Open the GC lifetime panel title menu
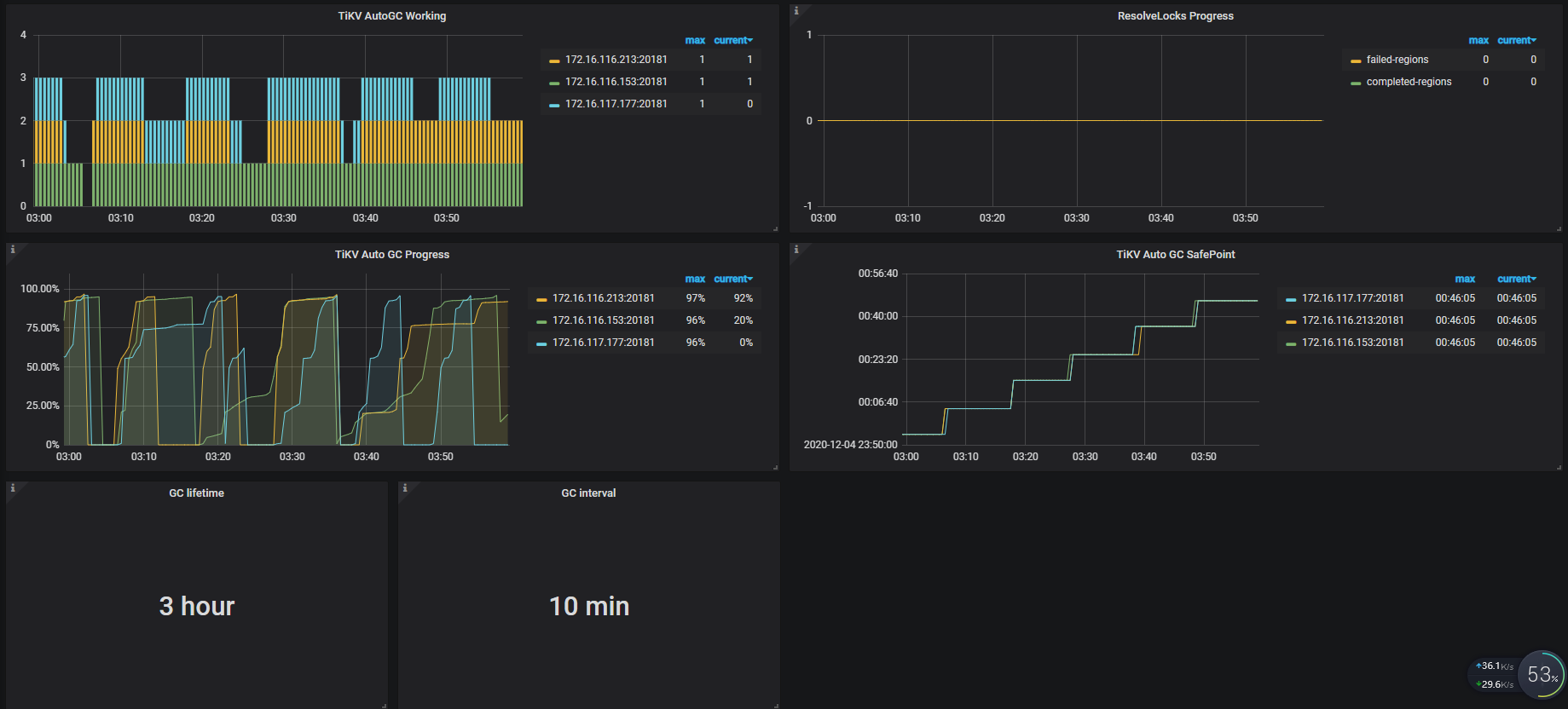This screenshot has width=1568, height=709. coord(196,493)
